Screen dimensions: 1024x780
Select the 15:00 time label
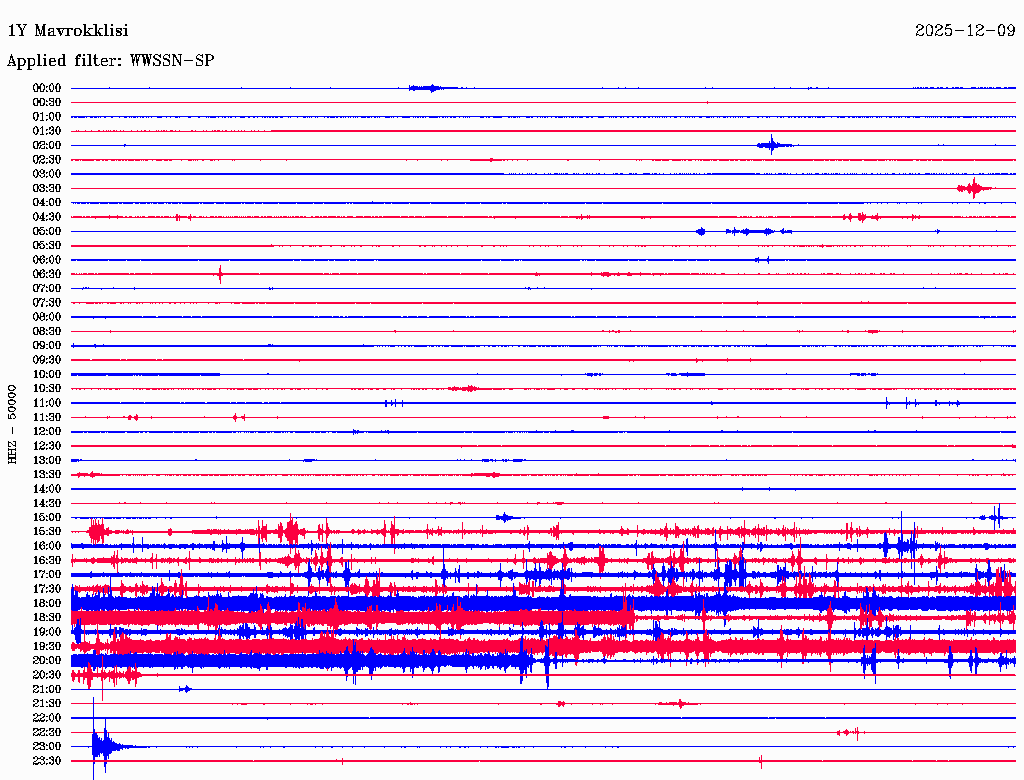coord(47,517)
